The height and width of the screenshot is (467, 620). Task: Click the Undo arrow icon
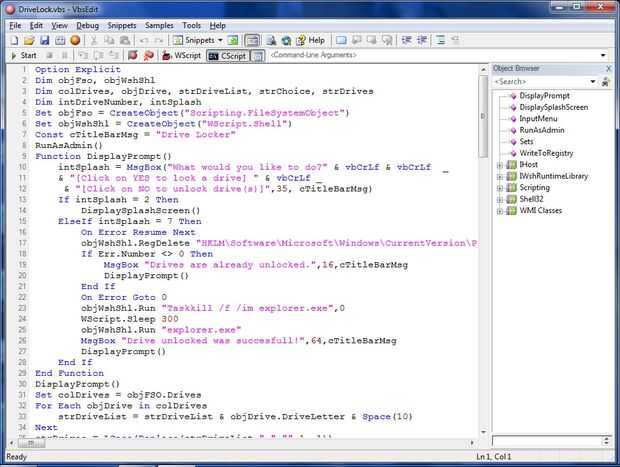coord(144,40)
